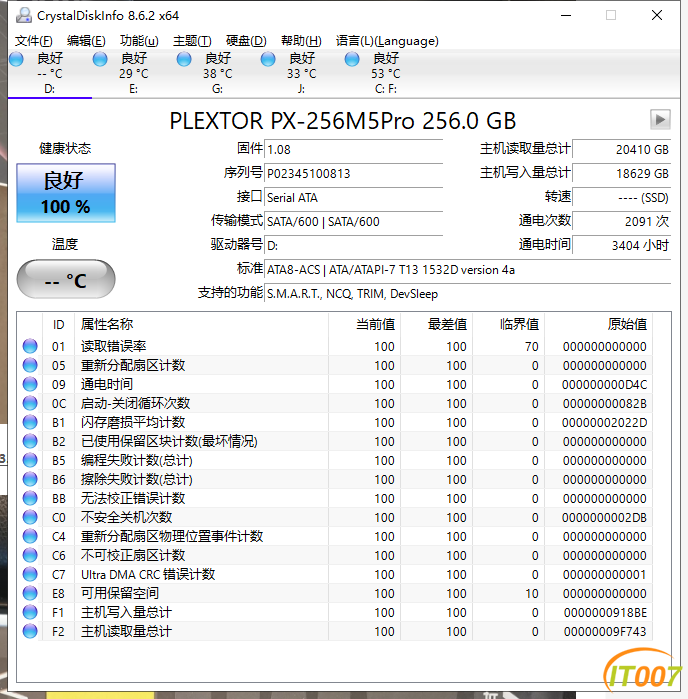Select the C: F: disk at 53 °C

point(386,74)
